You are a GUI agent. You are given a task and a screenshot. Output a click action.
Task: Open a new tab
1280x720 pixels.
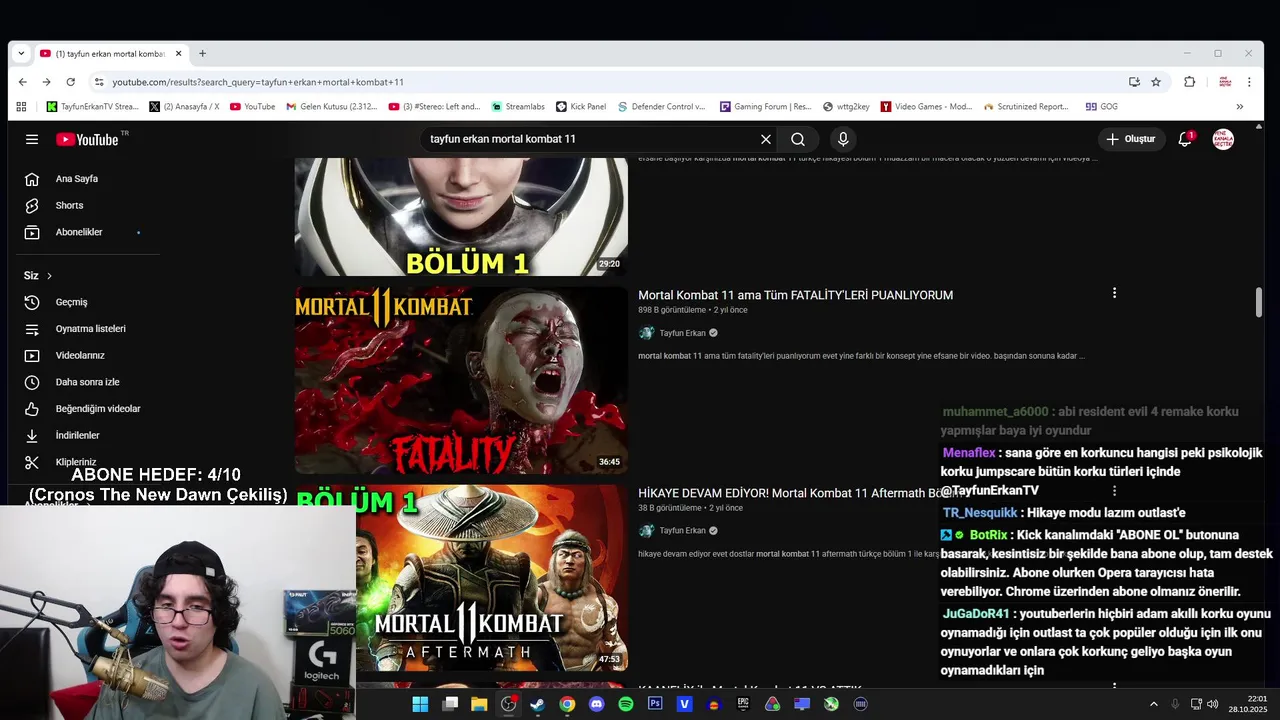click(x=202, y=53)
